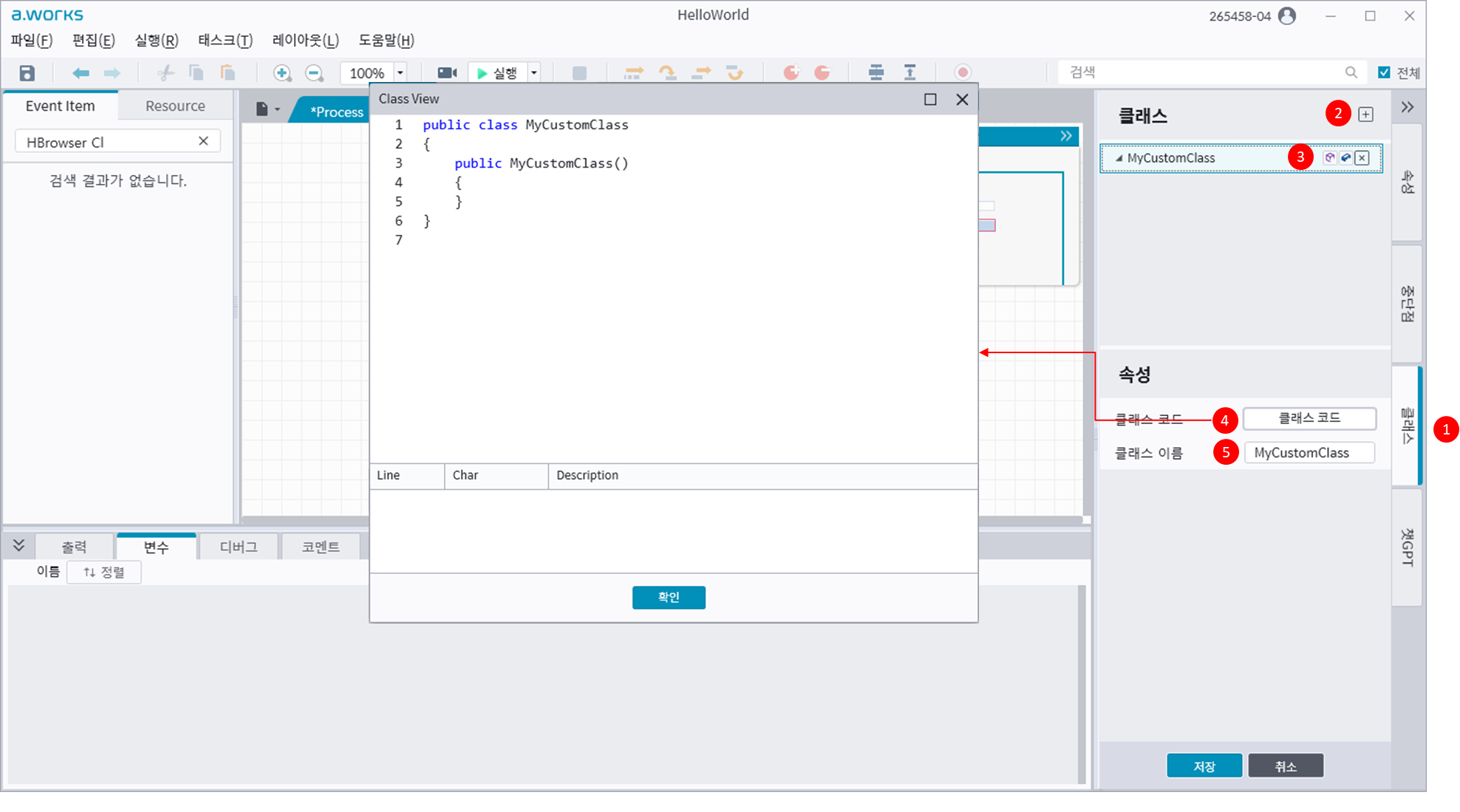Click the align center horizontal icon

pos(876,72)
